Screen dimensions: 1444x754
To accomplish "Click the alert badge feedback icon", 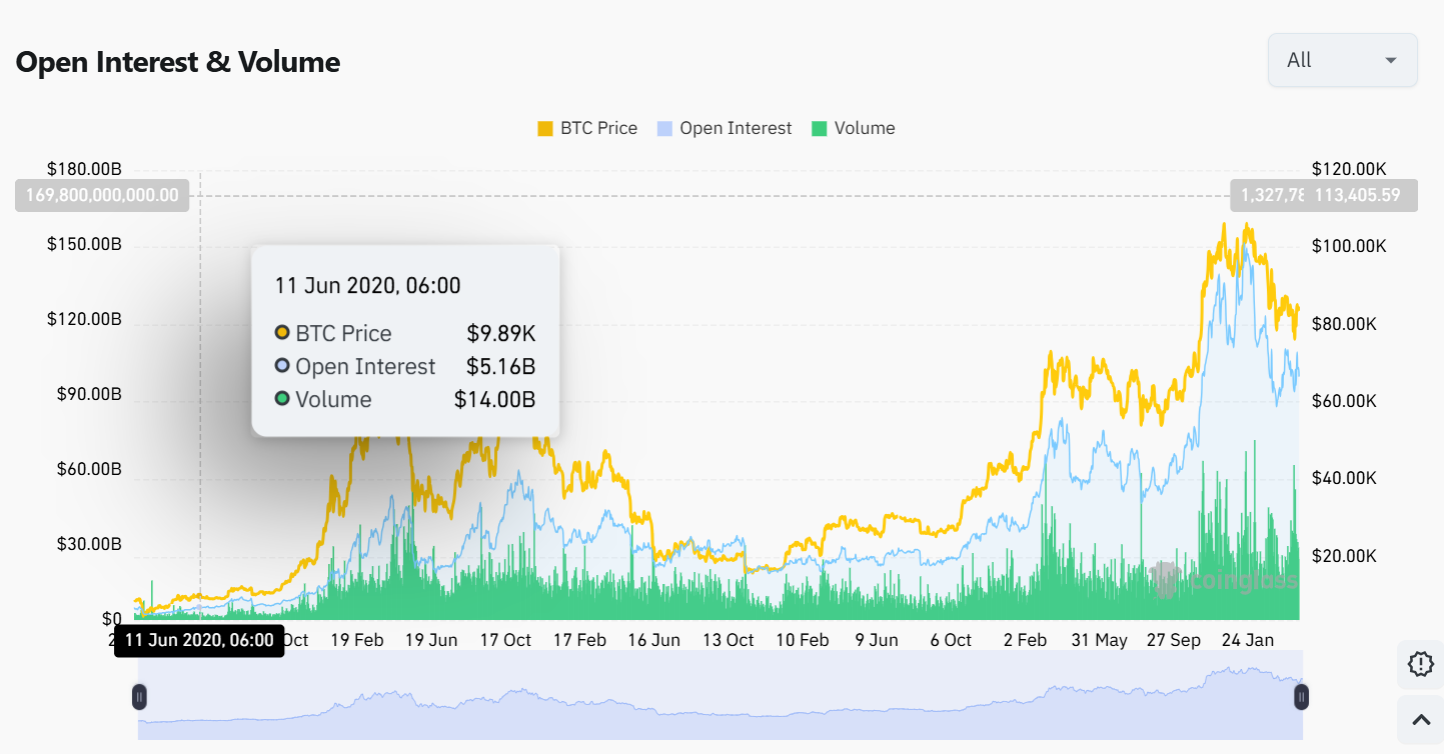I will pyautogui.click(x=1420, y=664).
